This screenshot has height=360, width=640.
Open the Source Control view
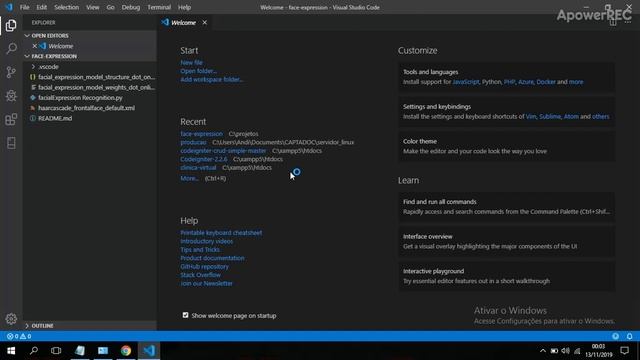tap(11, 72)
